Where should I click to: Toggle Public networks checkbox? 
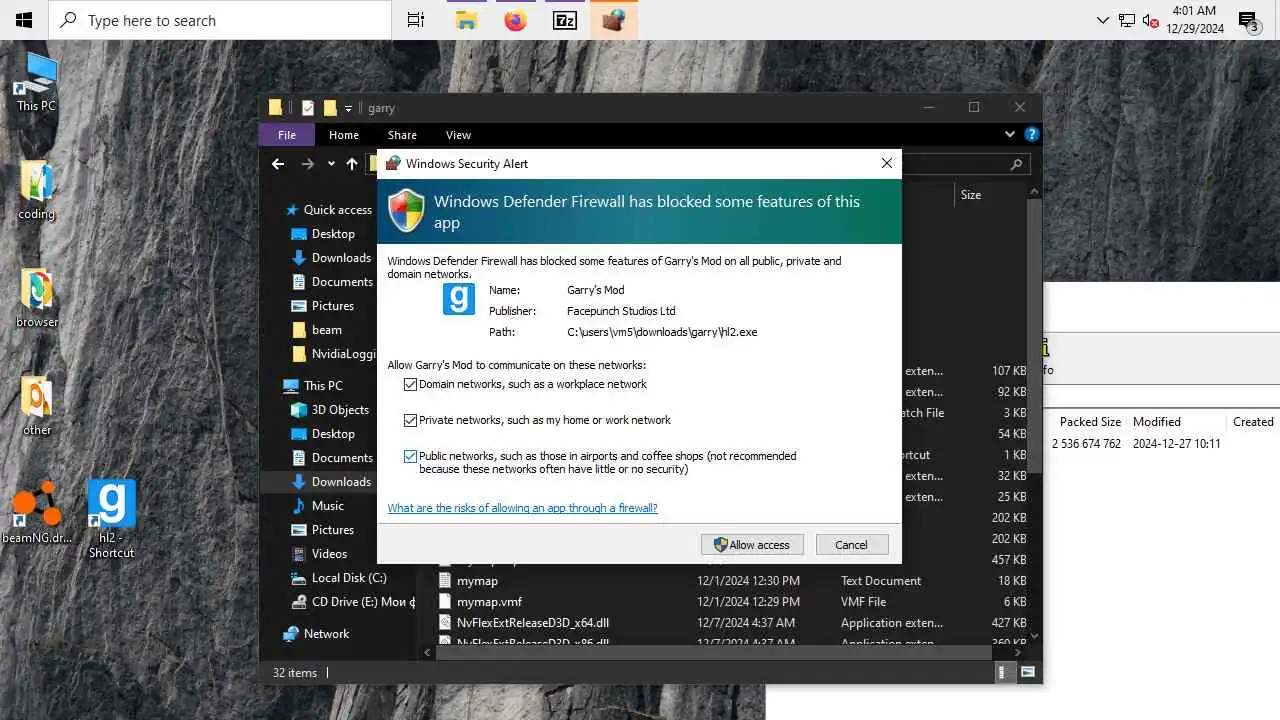pyautogui.click(x=410, y=456)
